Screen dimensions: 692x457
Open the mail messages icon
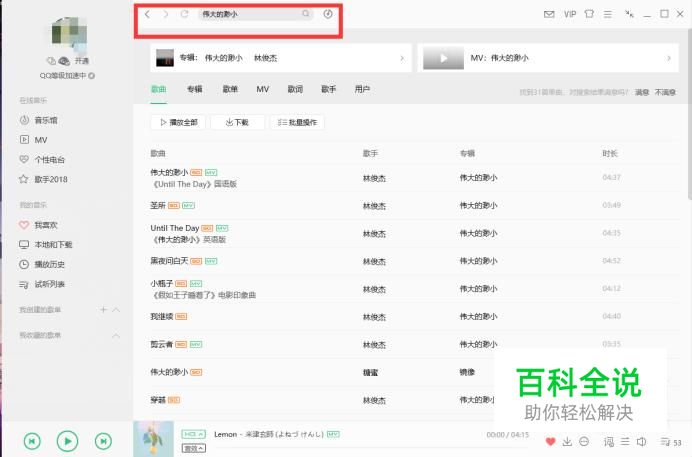pos(549,14)
